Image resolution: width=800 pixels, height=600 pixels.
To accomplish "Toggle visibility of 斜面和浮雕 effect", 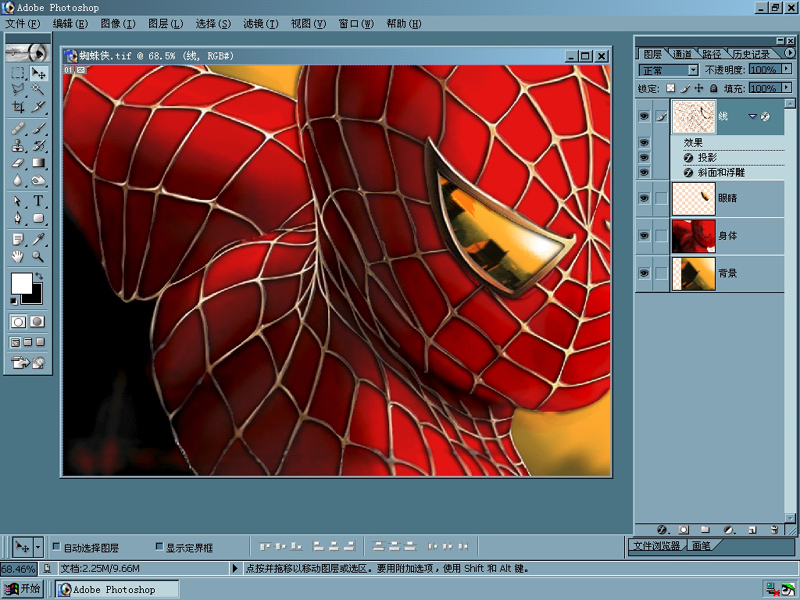I will 644,172.
